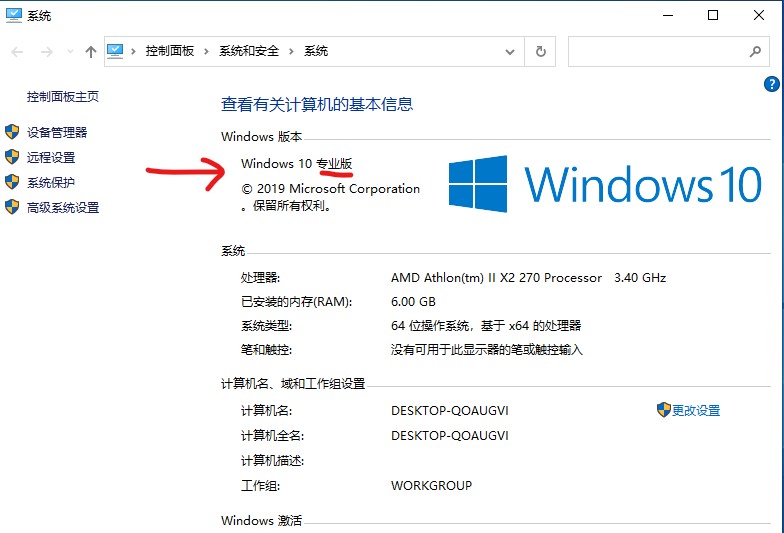Open 控制面板主页 link

63,96
